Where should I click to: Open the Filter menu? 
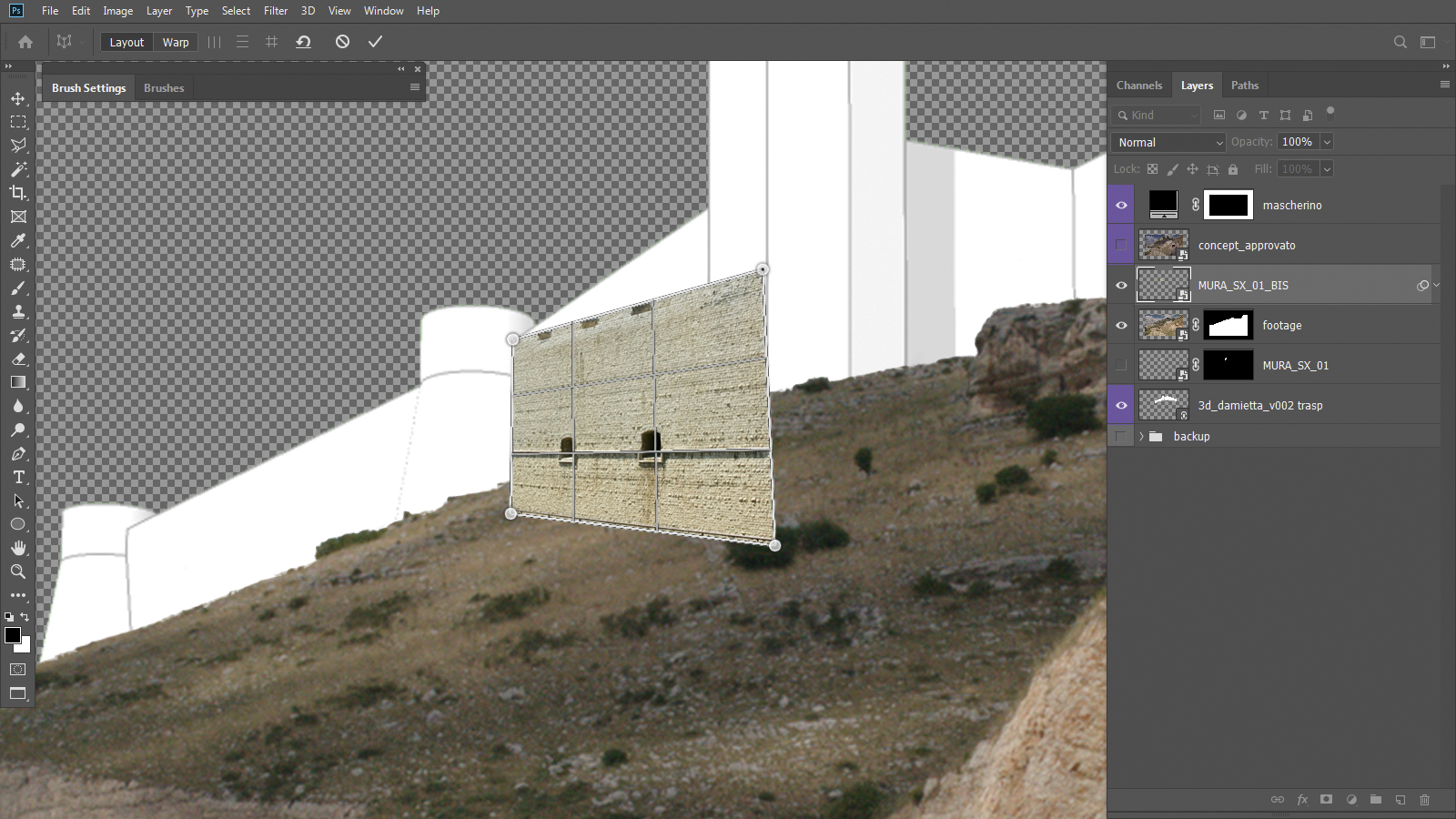(x=275, y=11)
